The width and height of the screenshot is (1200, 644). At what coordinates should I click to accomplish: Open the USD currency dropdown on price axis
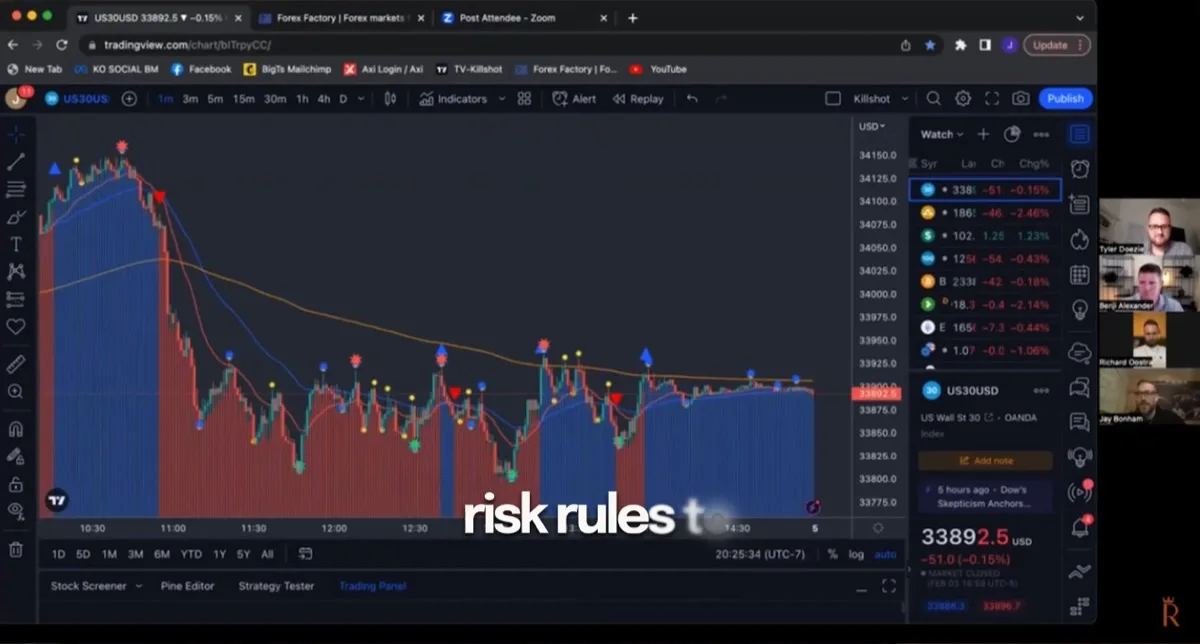point(872,126)
